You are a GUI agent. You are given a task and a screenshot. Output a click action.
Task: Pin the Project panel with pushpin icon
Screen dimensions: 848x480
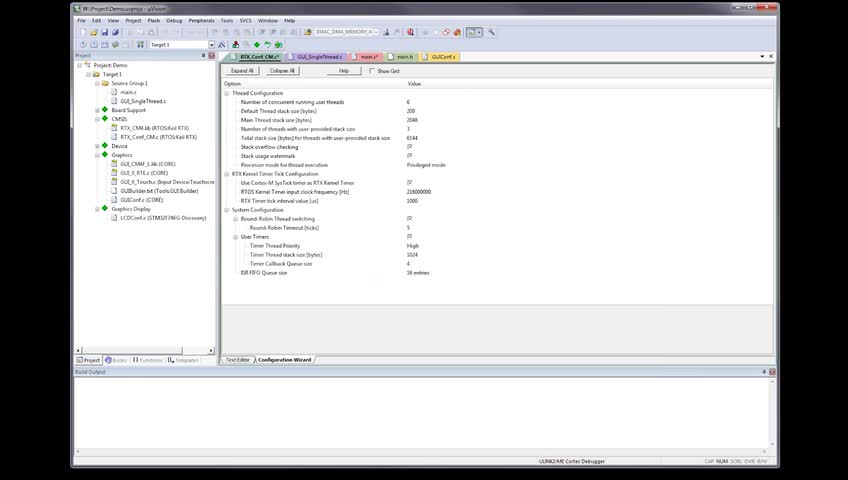point(204,56)
